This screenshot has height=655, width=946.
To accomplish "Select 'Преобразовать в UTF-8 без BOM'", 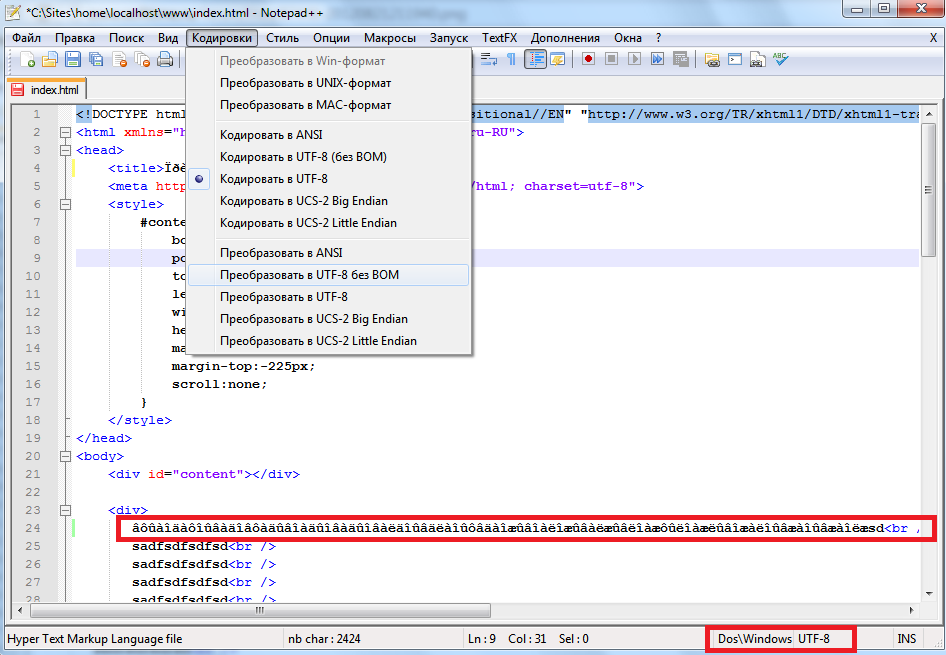I will [x=328, y=274].
